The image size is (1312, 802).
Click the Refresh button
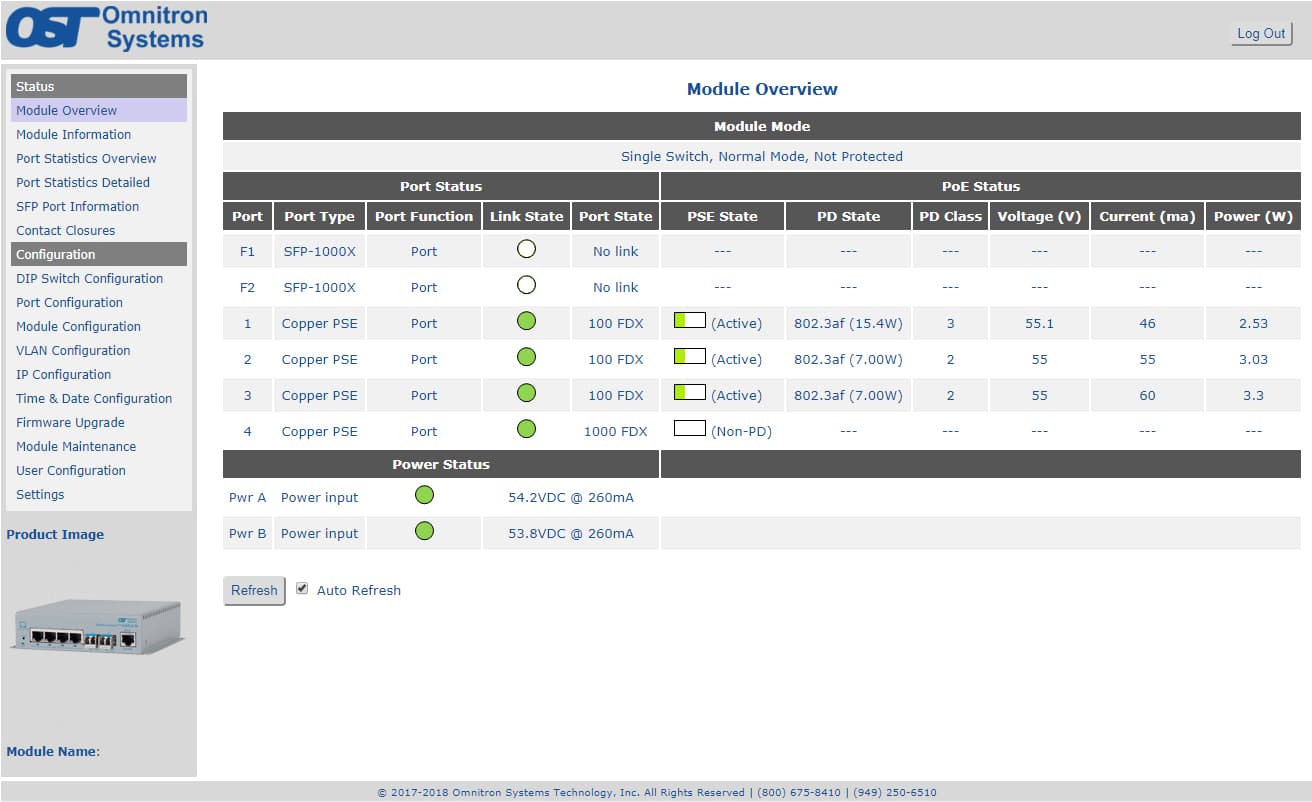[x=254, y=591]
